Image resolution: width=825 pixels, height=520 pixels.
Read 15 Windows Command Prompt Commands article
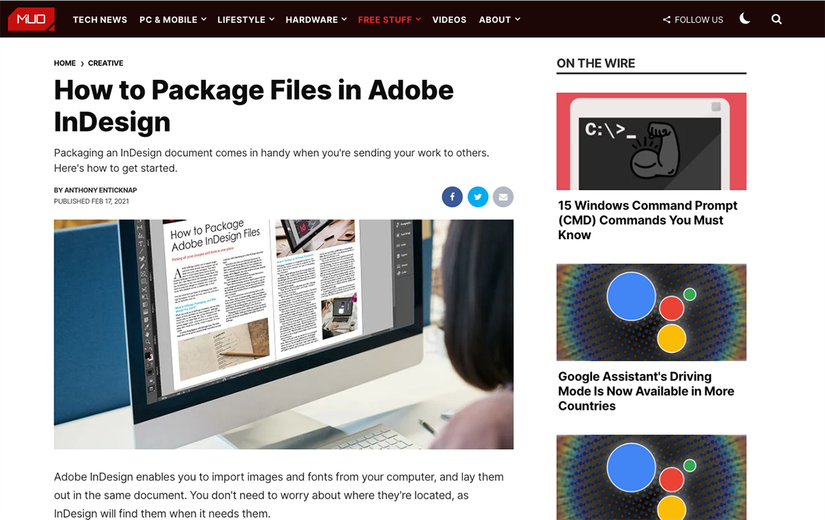coord(648,220)
